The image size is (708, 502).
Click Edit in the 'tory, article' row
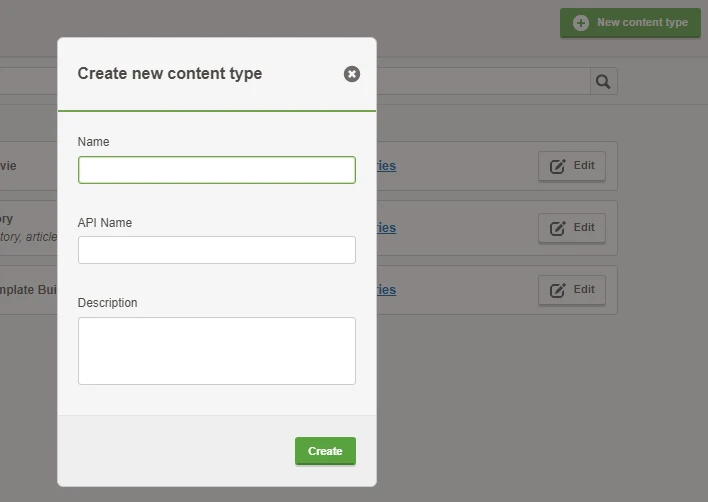pyautogui.click(x=572, y=228)
